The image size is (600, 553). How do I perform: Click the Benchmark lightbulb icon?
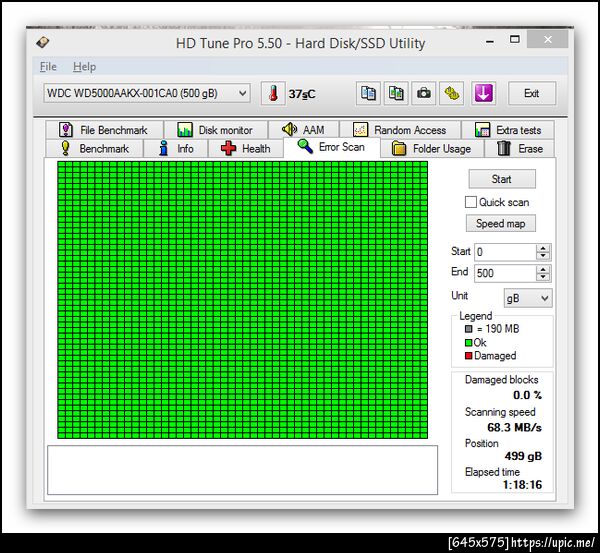click(x=65, y=148)
